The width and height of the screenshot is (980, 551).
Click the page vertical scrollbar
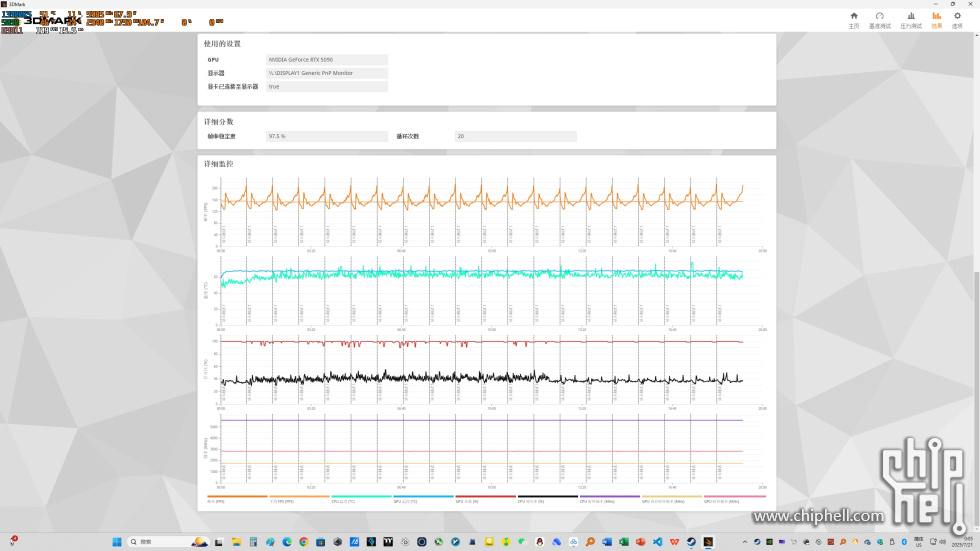[x=976, y=397]
